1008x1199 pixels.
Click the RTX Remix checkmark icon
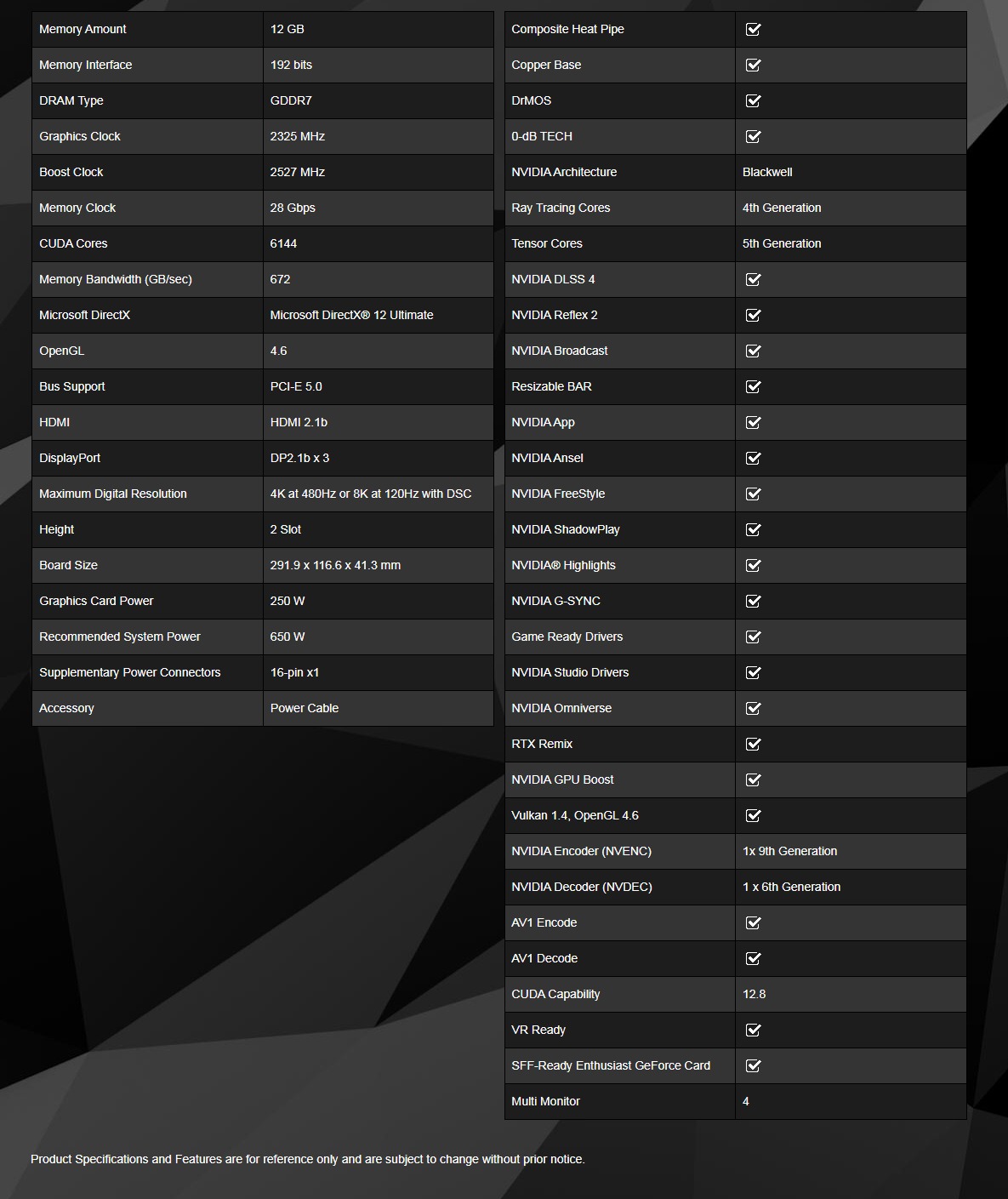(x=753, y=744)
